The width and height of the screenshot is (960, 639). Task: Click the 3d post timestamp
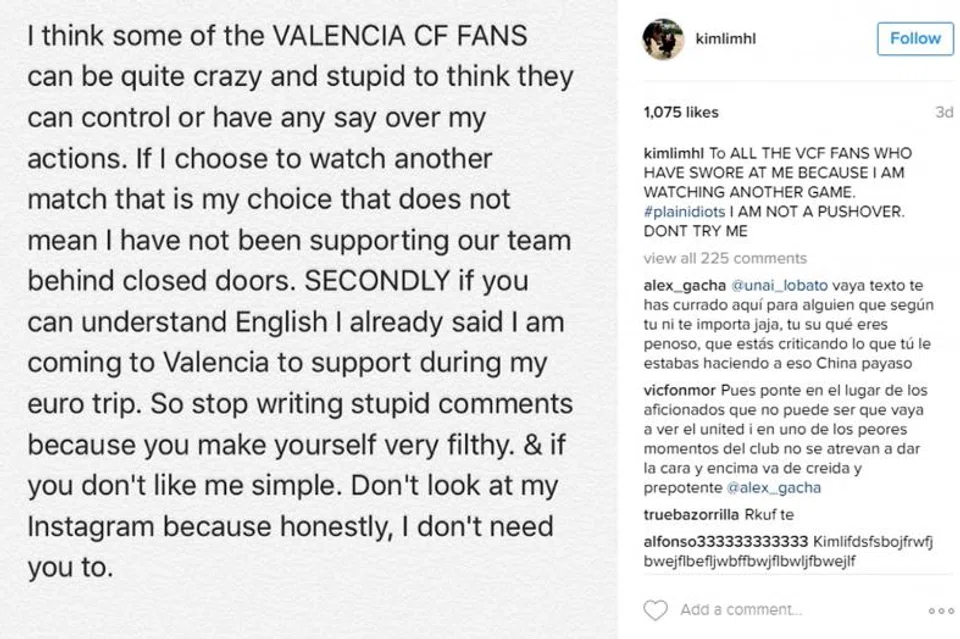pyautogui.click(x=943, y=112)
